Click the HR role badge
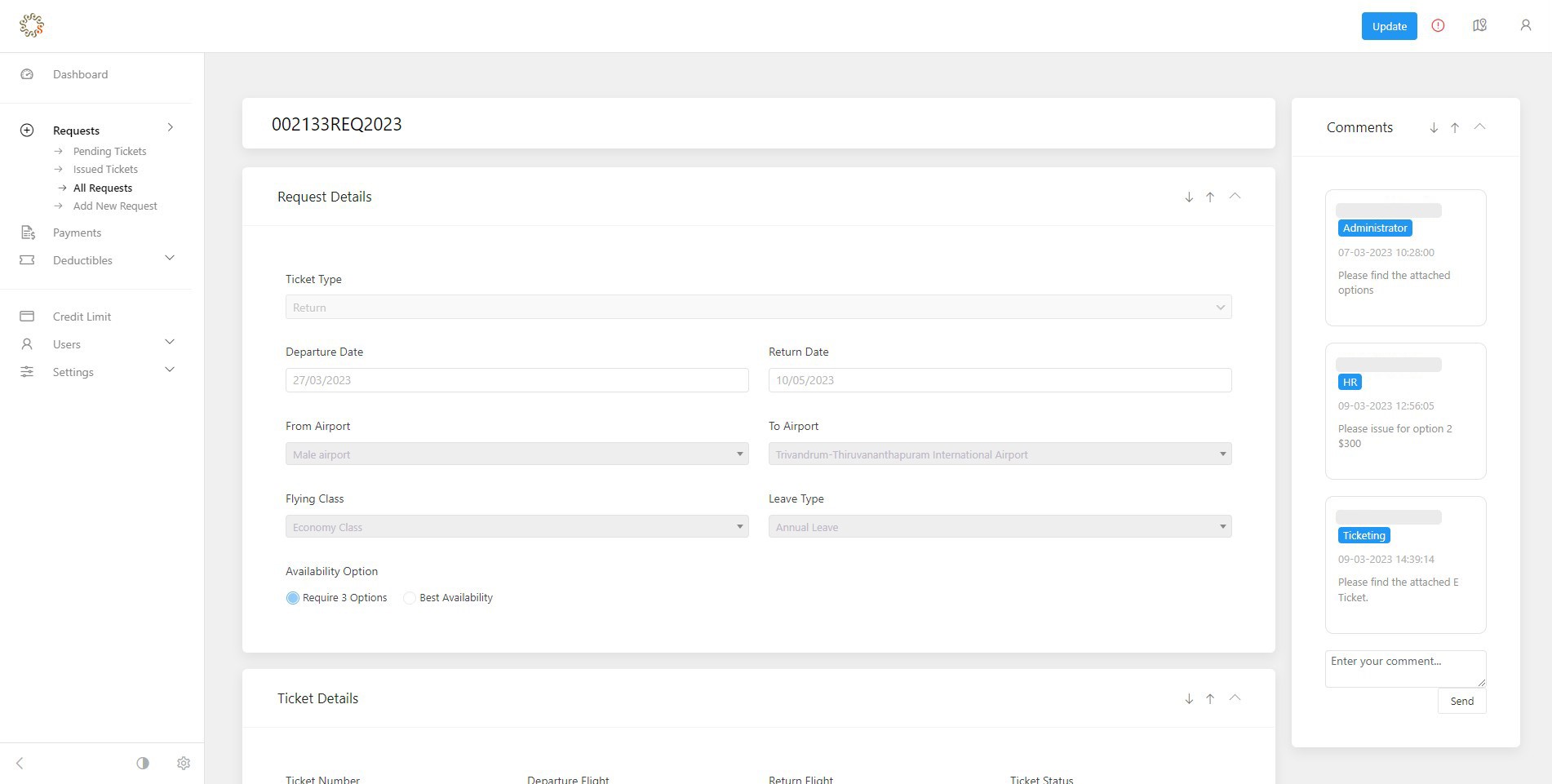This screenshot has width=1552, height=784. coord(1350,382)
